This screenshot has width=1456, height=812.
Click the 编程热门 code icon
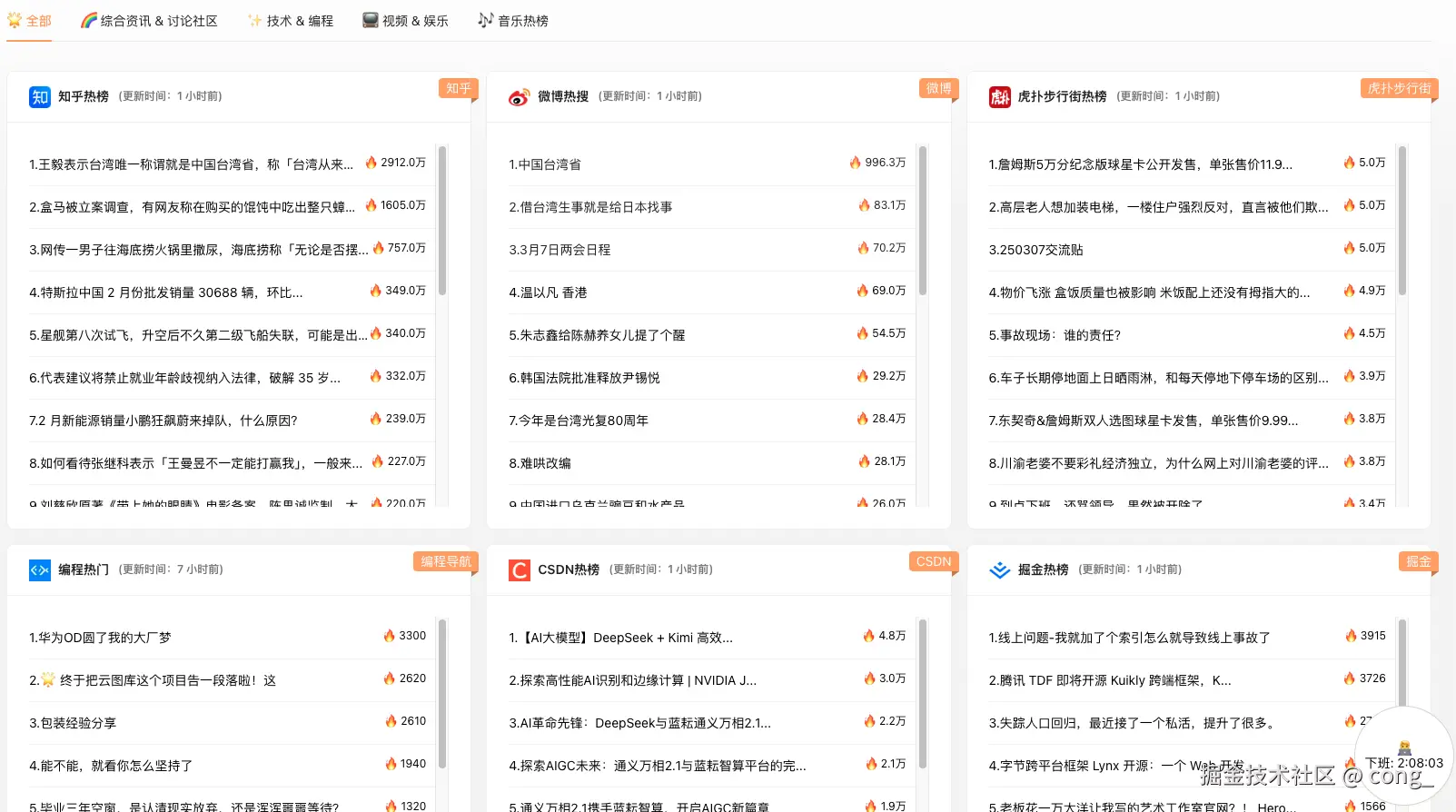click(x=40, y=570)
